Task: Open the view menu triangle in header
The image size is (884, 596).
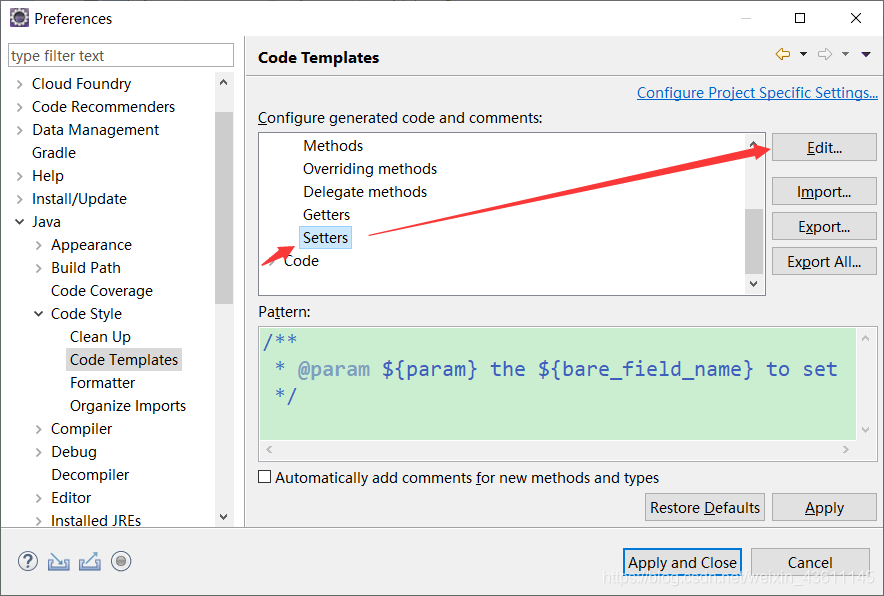Action: 866,54
